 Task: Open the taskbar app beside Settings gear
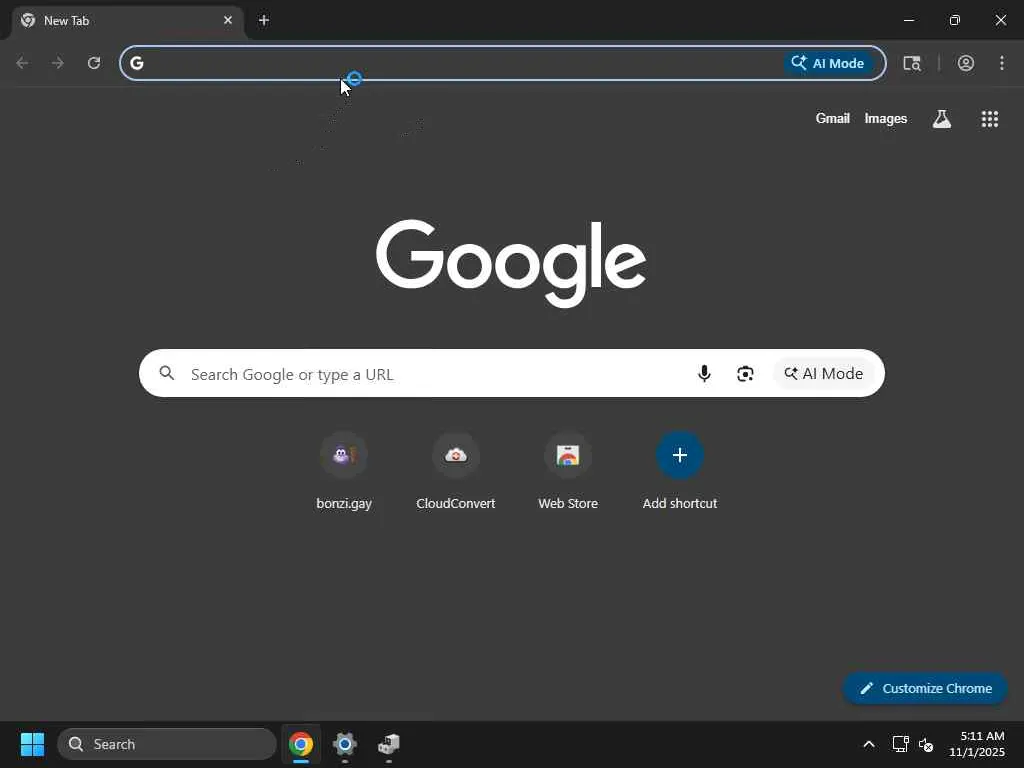click(389, 744)
